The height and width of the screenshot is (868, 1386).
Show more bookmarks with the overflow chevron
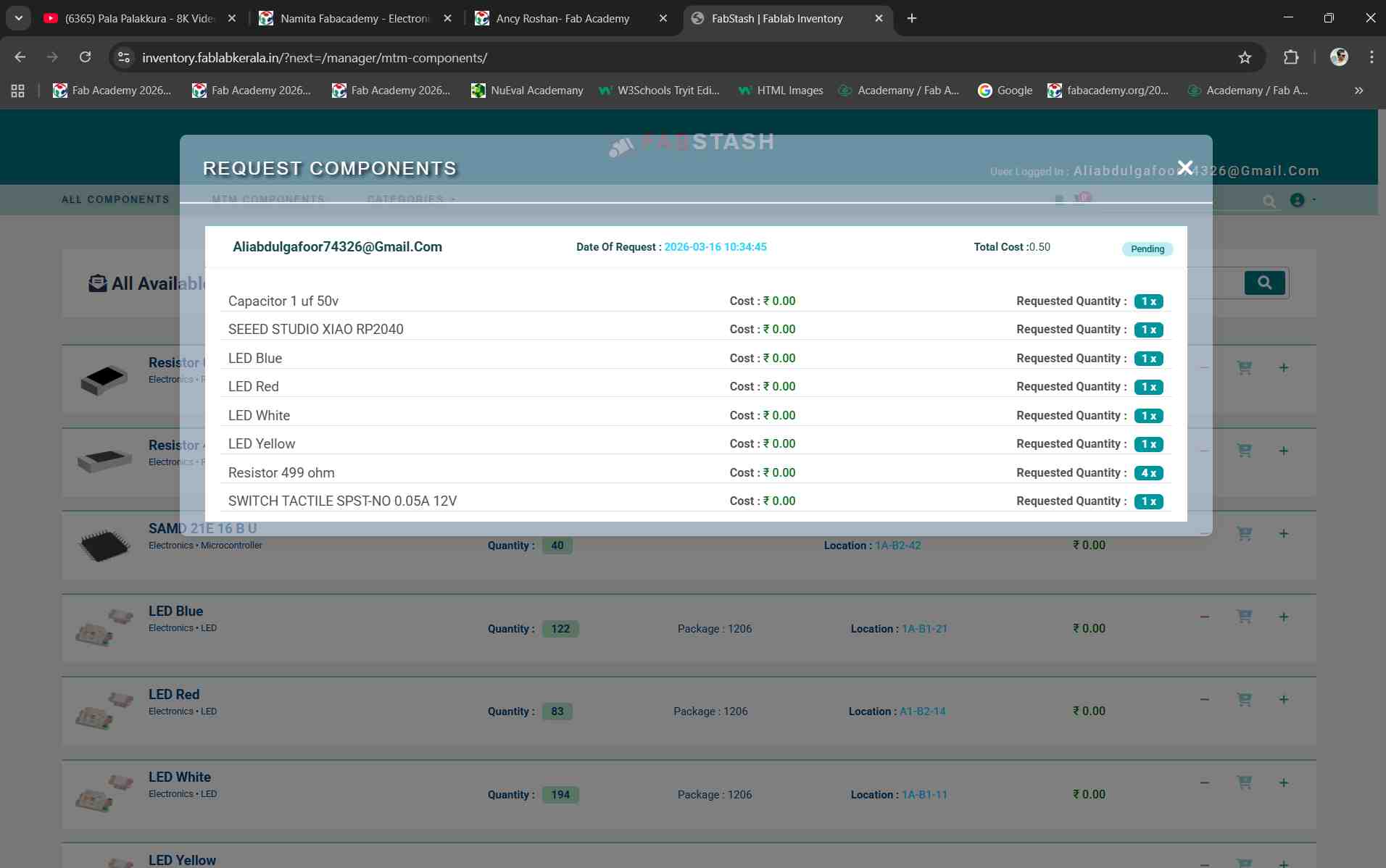[x=1358, y=91]
